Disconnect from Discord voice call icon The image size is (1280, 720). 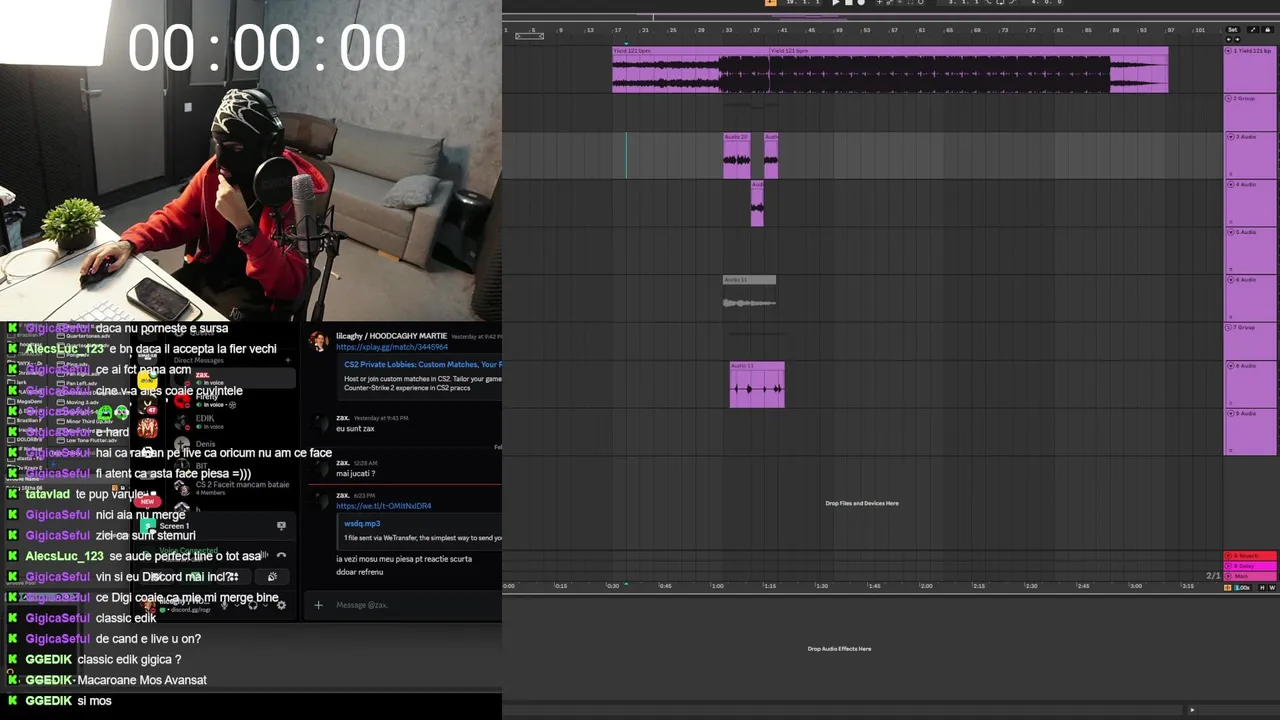(x=281, y=556)
